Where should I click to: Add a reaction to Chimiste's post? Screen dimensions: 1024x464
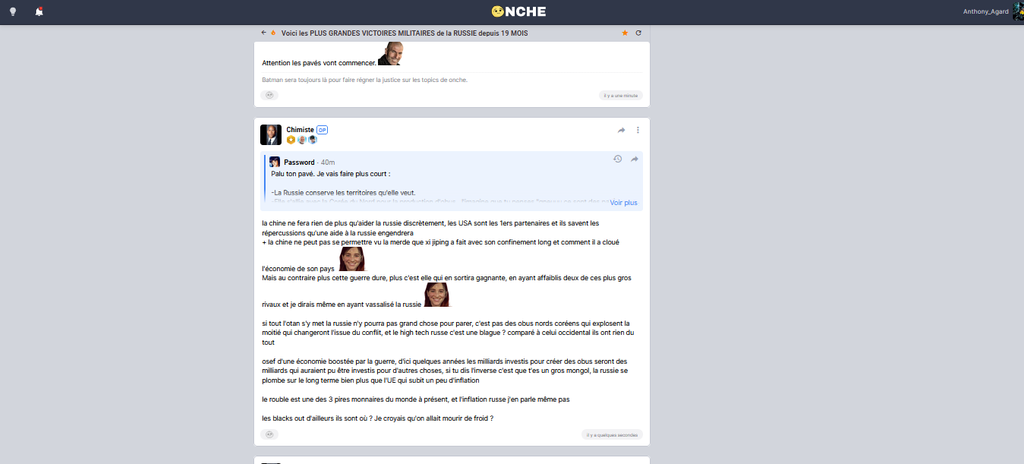269,435
